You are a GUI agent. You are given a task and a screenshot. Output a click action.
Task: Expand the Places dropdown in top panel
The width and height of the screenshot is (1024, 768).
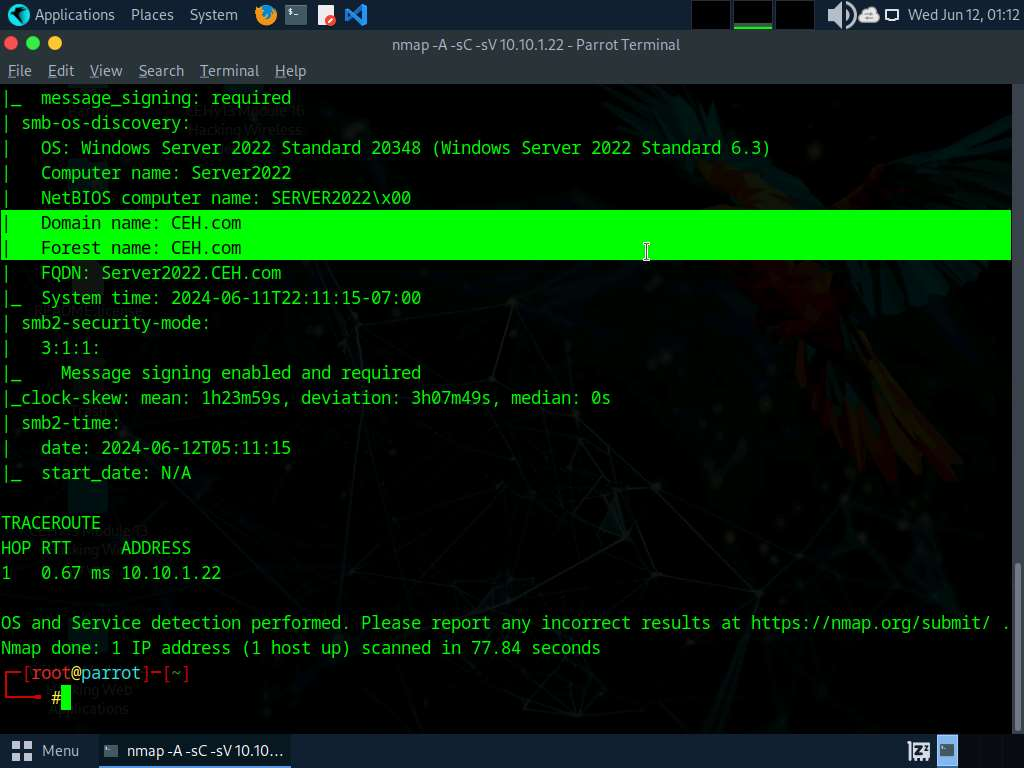tap(152, 15)
